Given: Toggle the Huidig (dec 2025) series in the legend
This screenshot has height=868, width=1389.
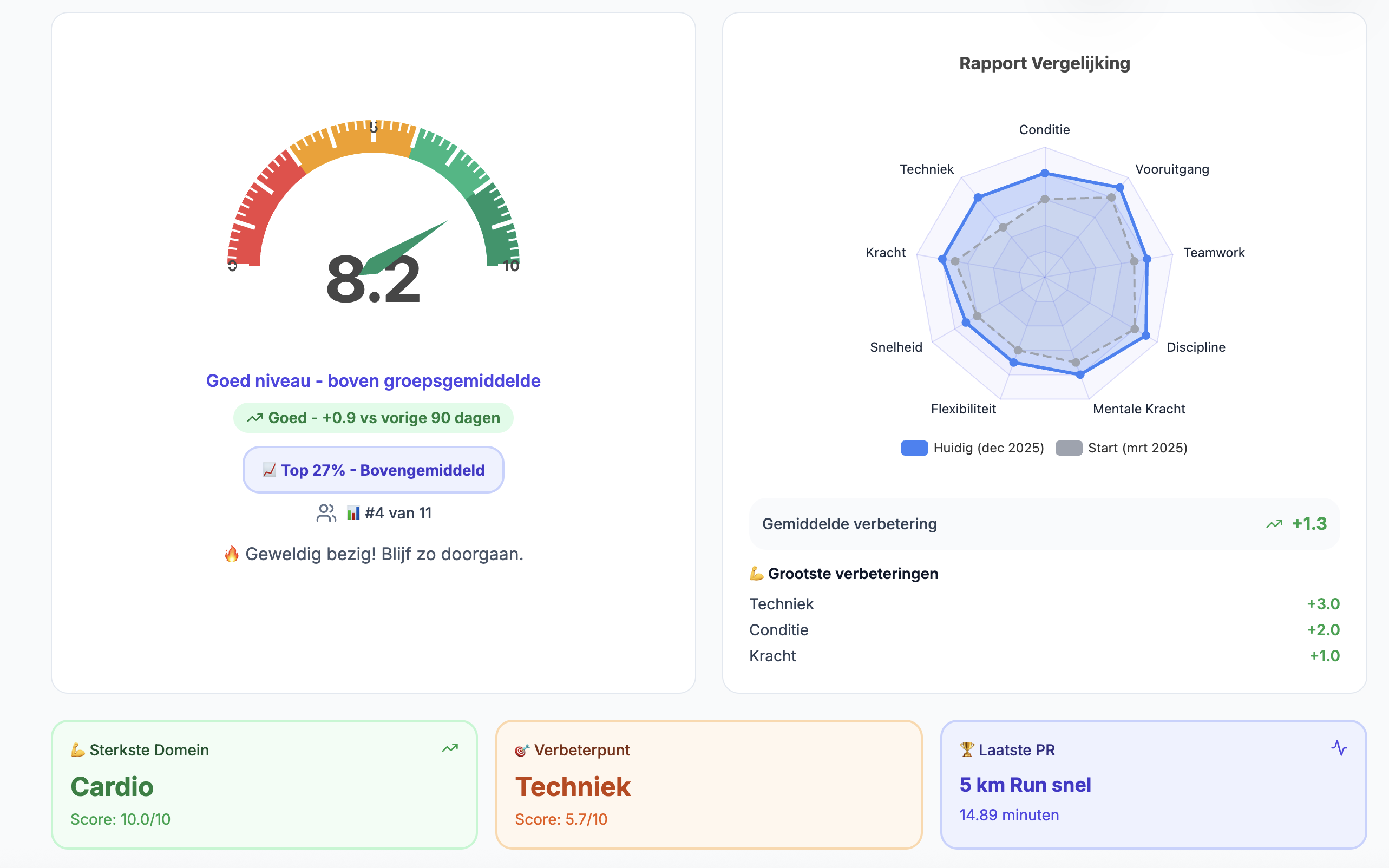Looking at the screenshot, I should pyautogui.click(x=973, y=448).
